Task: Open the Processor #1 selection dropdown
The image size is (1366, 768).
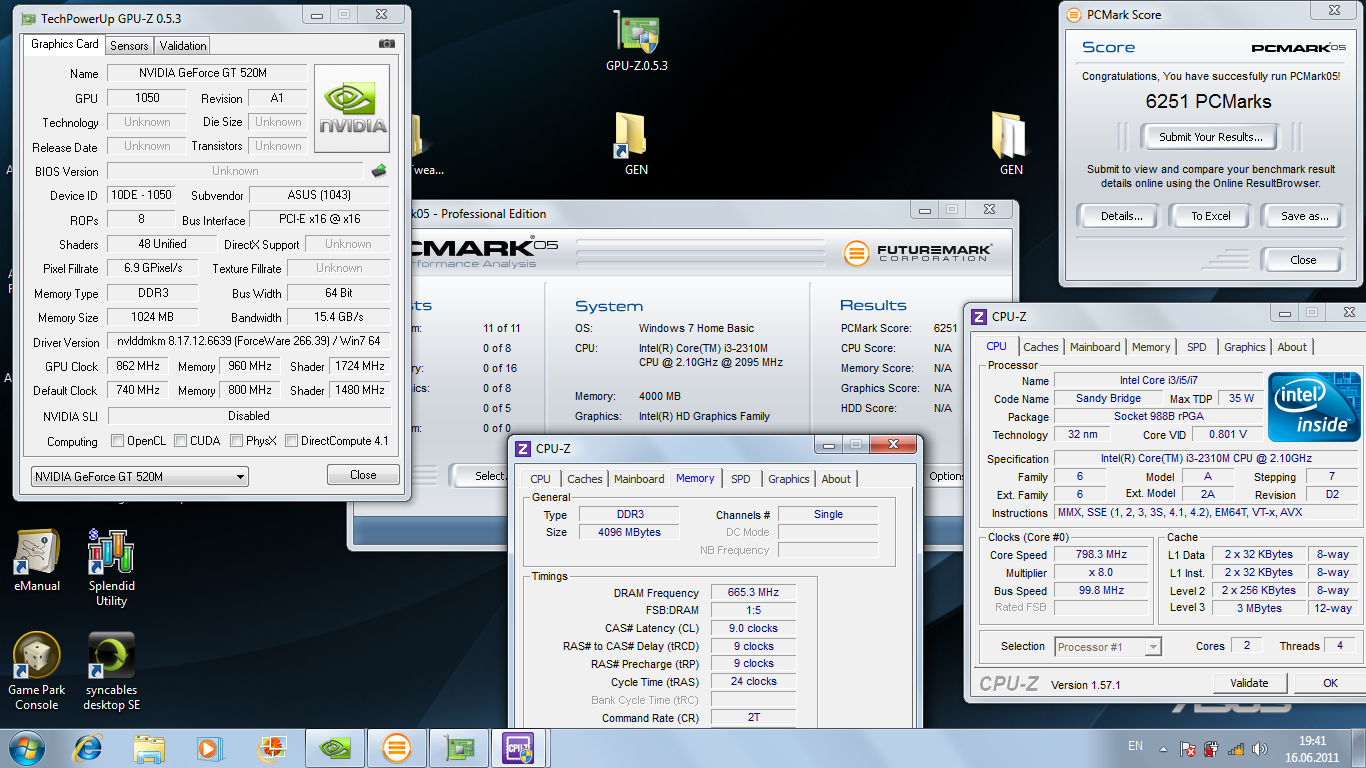Action: (x=1108, y=647)
